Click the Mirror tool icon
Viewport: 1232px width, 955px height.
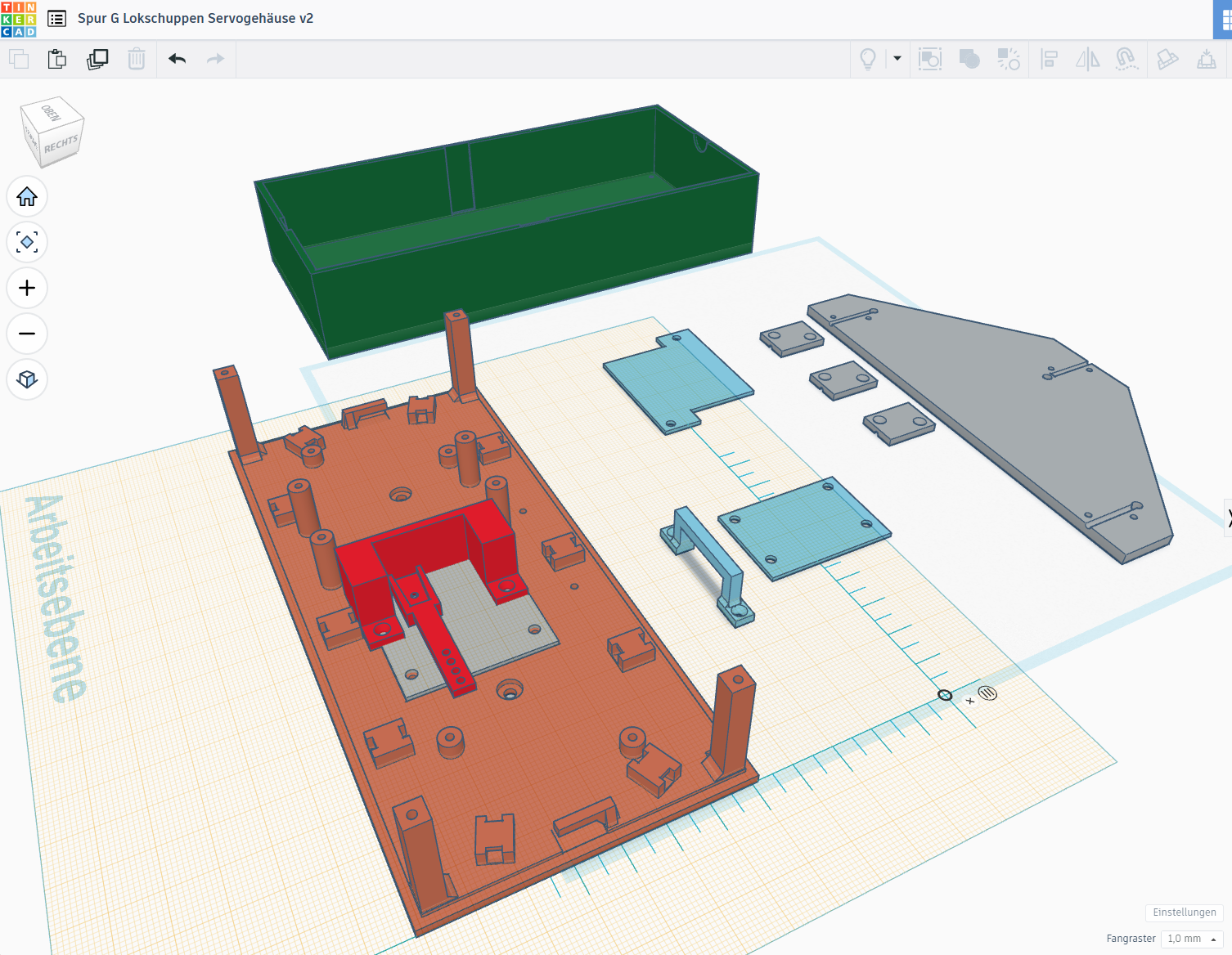pyautogui.click(x=1087, y=59)
